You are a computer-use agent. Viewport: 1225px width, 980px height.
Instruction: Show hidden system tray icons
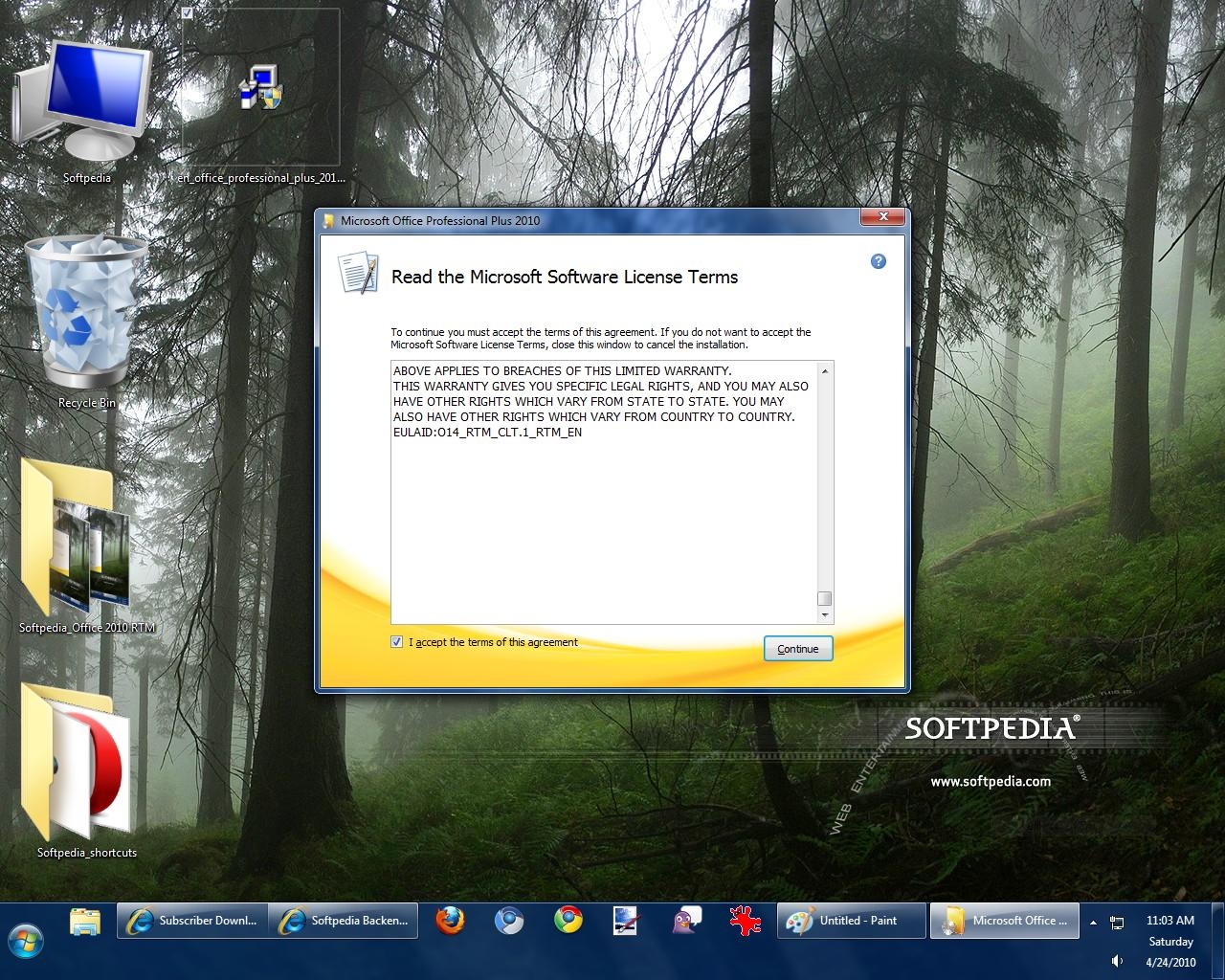(x=1093, y=923)
